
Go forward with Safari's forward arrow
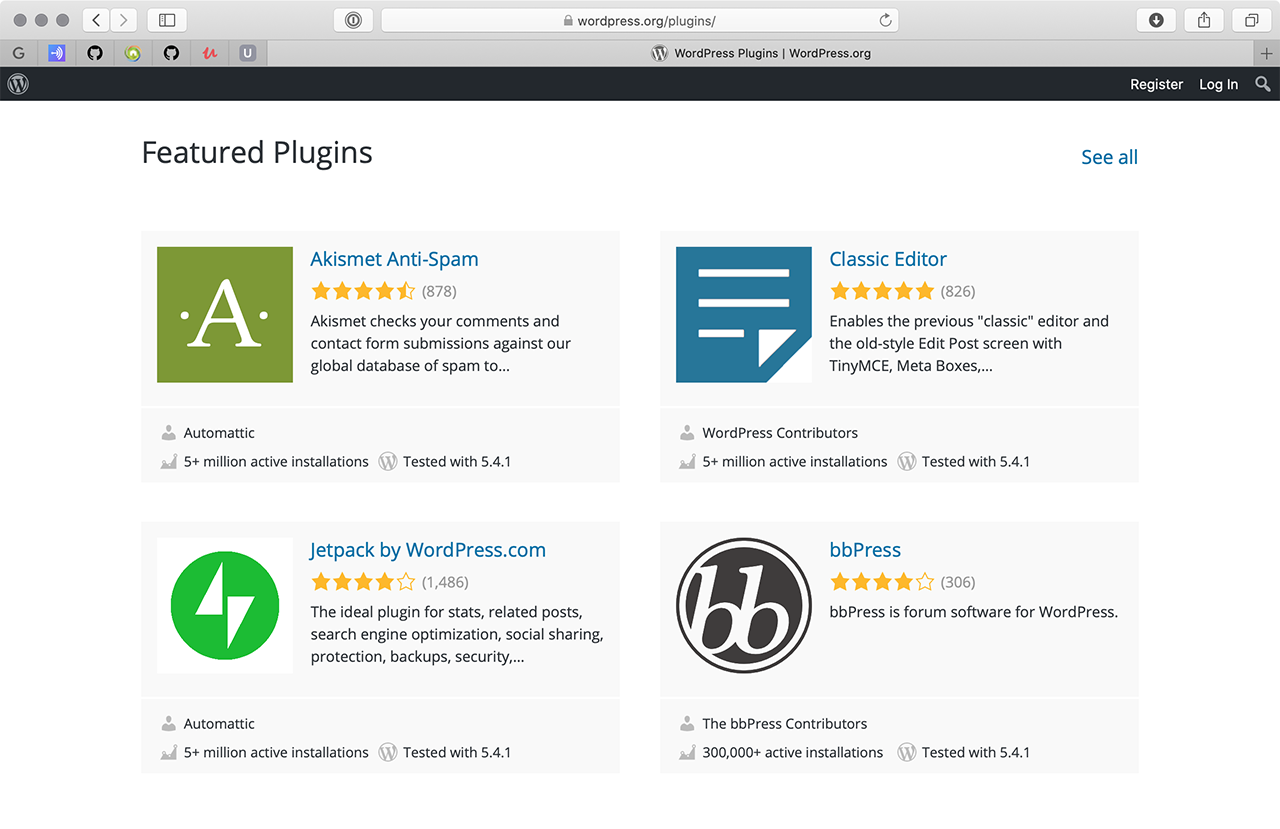[x=124, y=20]
